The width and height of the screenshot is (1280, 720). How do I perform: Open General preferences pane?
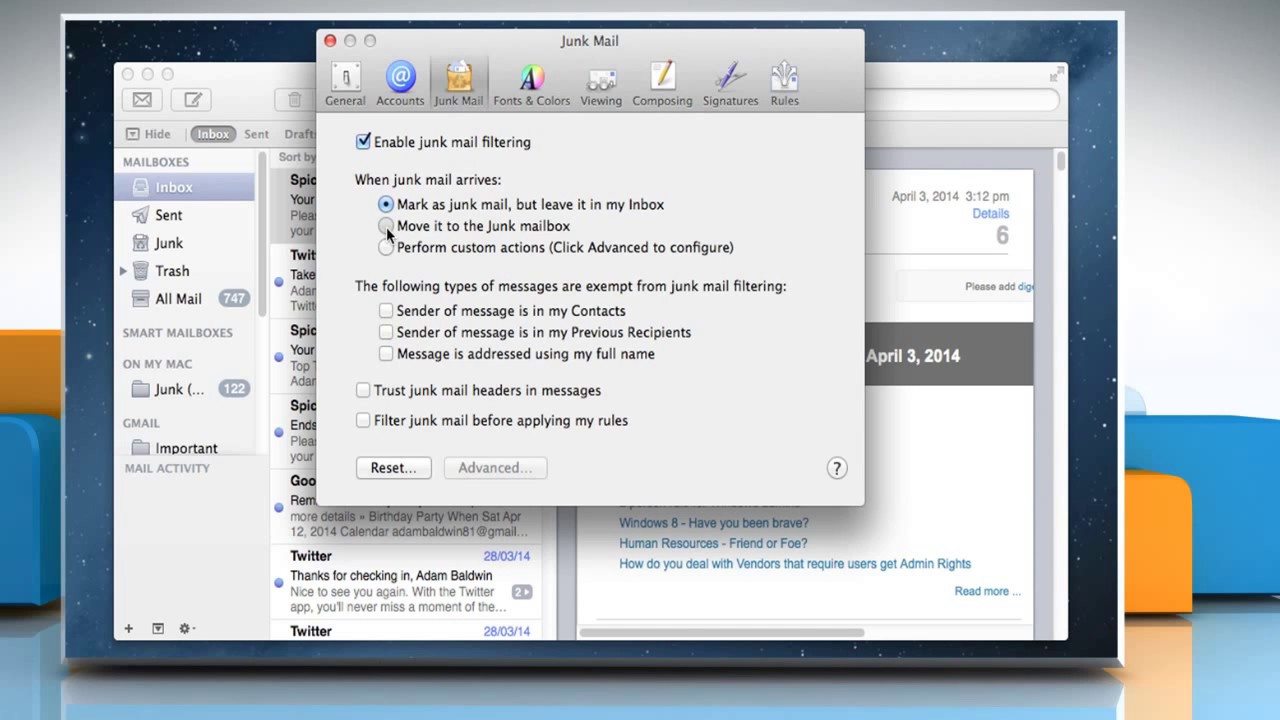pos(345,84)
